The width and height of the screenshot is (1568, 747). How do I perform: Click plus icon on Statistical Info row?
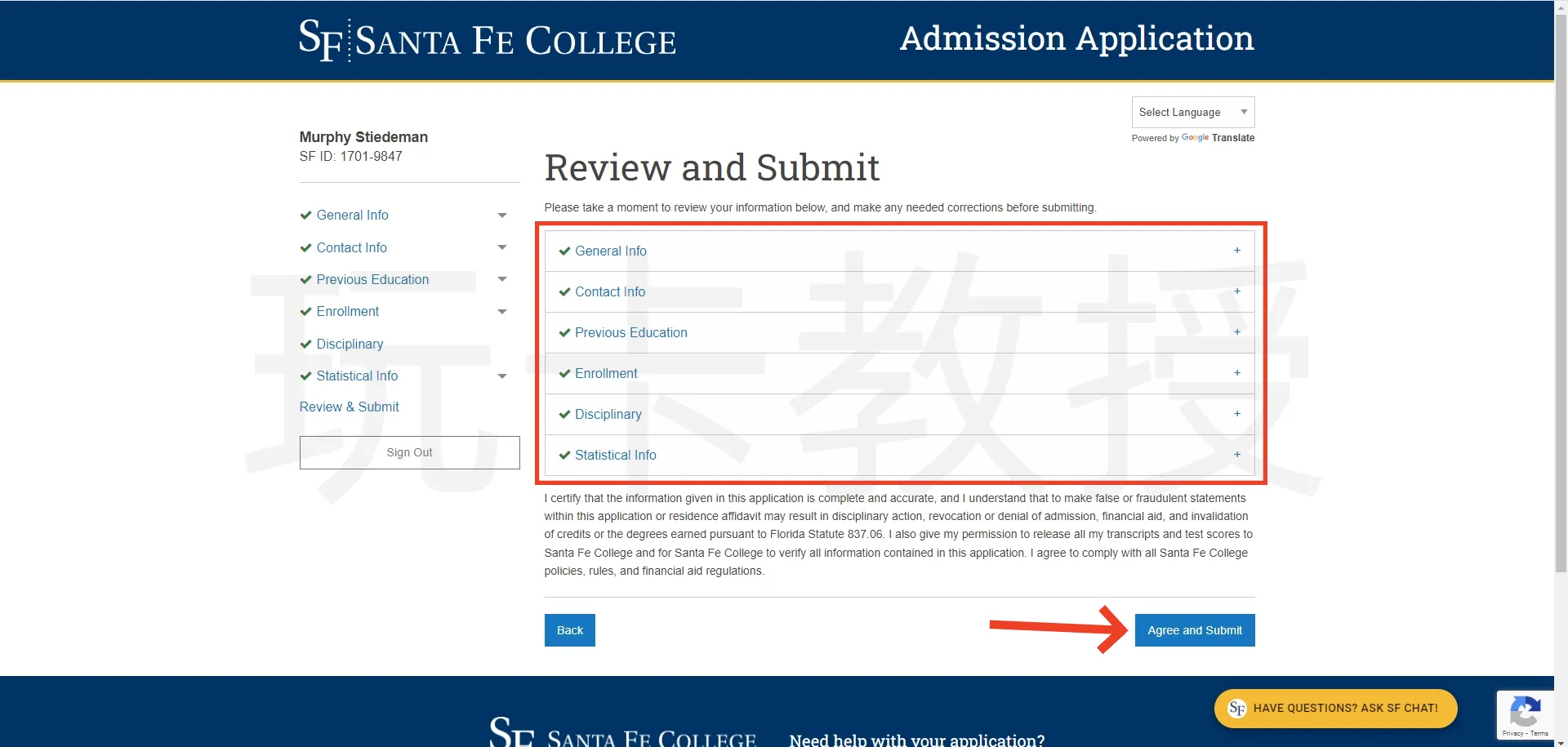point(1236,455)
